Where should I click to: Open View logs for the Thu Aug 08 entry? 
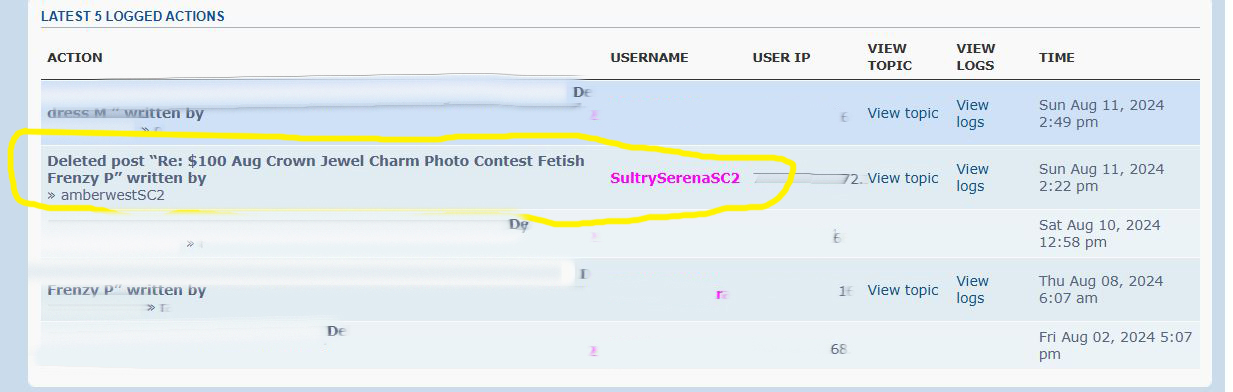pos(972,290)
